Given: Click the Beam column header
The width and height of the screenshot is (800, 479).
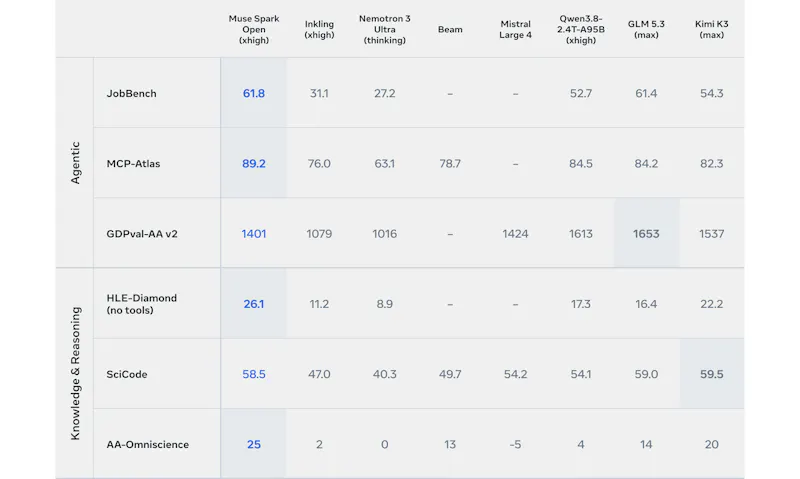Looking at the screenshot, I should (x=450, y=29).
